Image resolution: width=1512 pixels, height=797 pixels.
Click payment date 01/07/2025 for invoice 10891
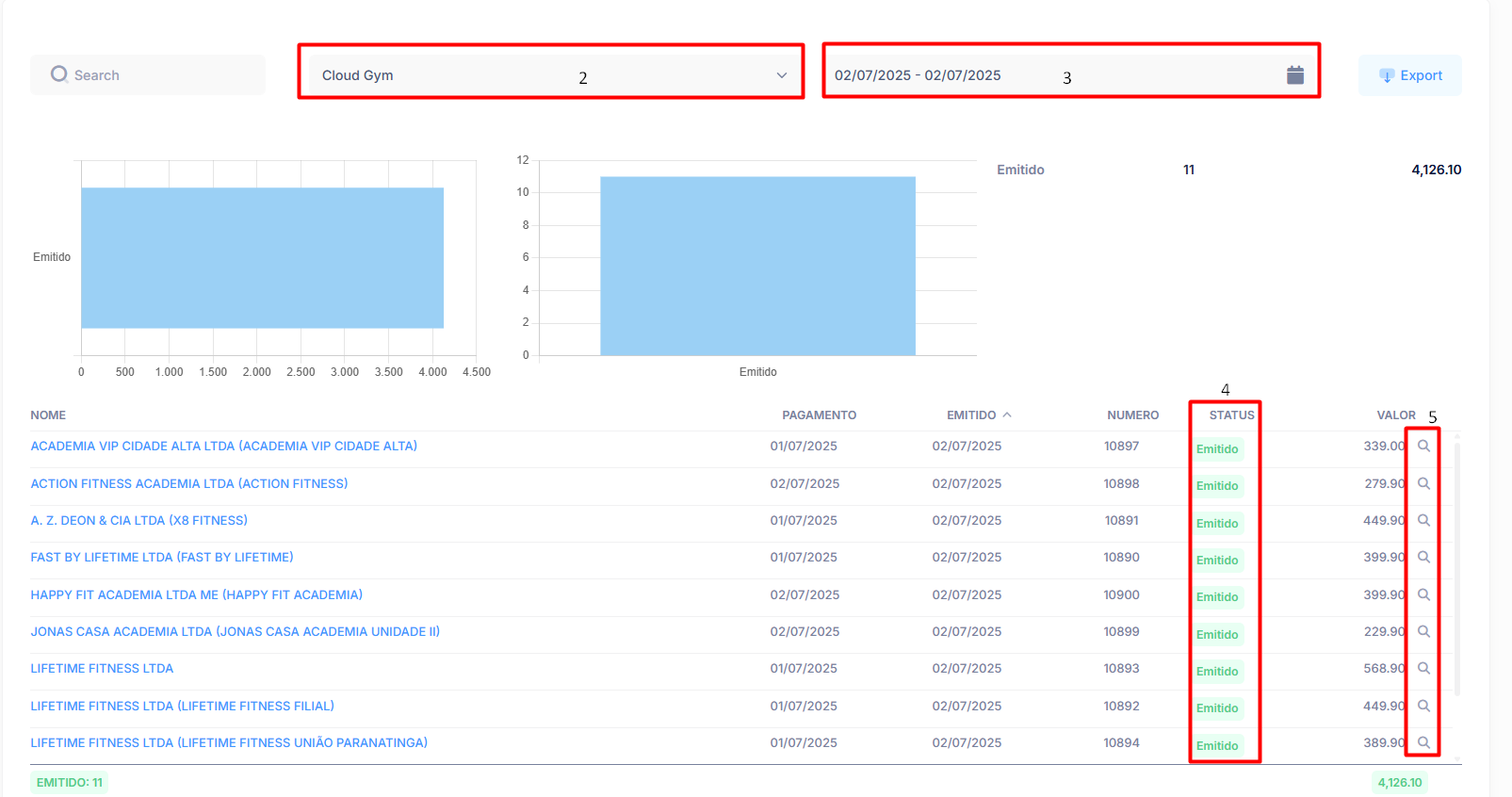click(x=804, y=520)
